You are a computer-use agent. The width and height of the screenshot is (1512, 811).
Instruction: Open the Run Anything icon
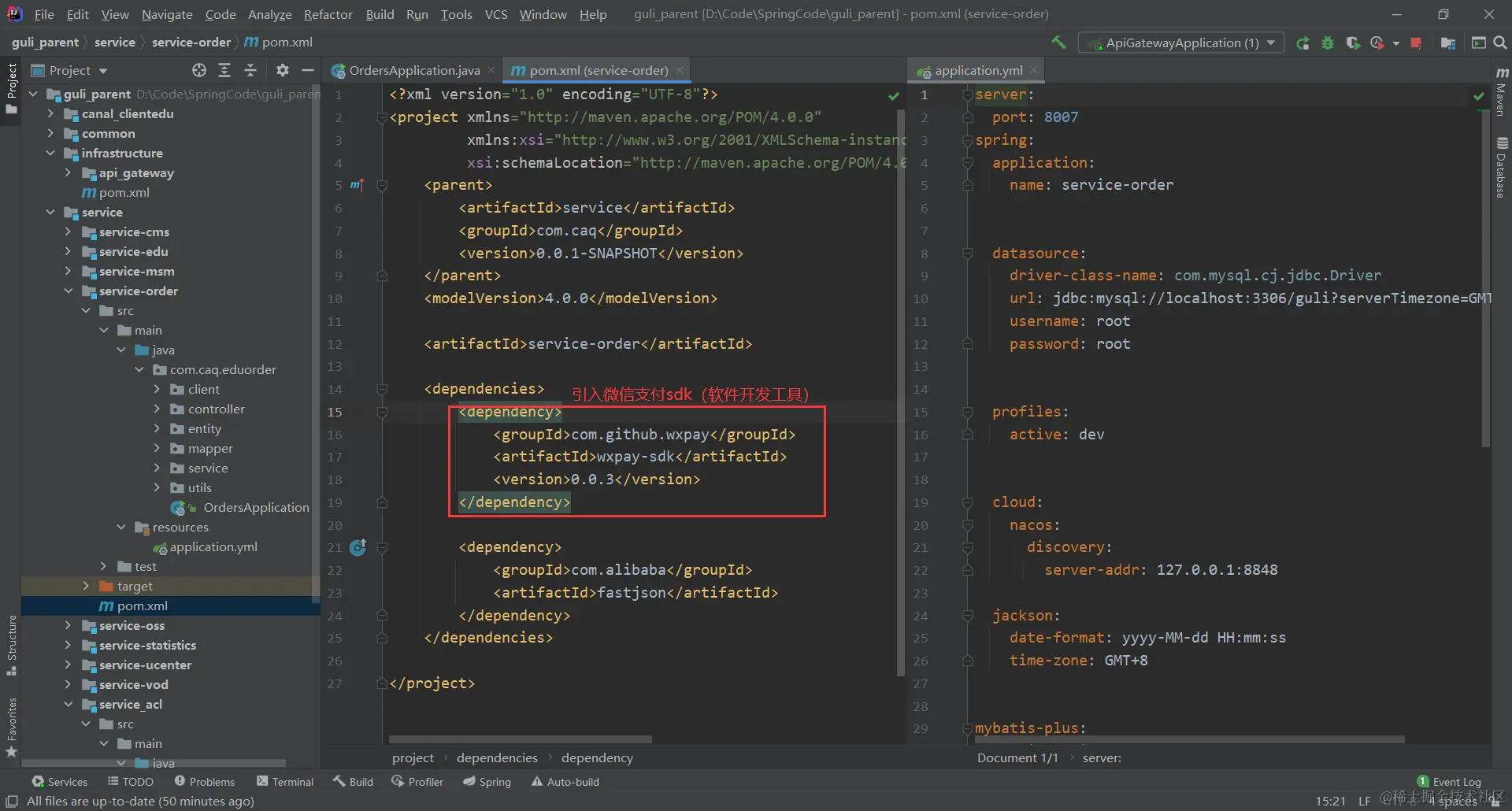coord(1479,43)
